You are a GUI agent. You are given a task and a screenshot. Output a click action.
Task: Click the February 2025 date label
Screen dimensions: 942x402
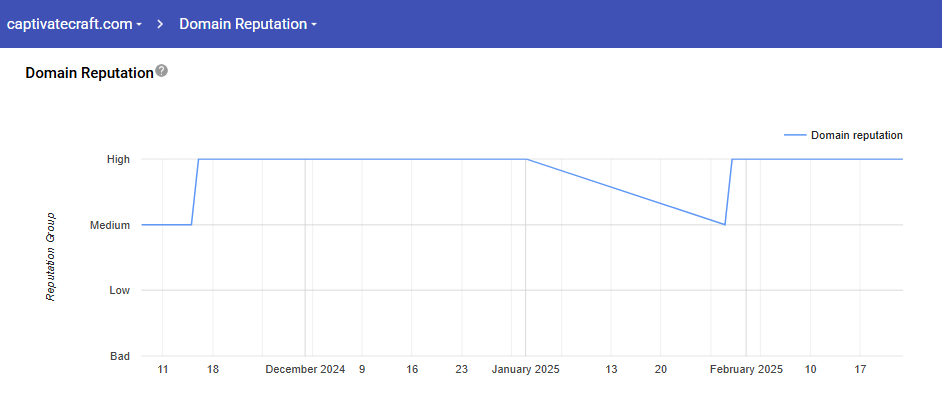pos(746,369)
